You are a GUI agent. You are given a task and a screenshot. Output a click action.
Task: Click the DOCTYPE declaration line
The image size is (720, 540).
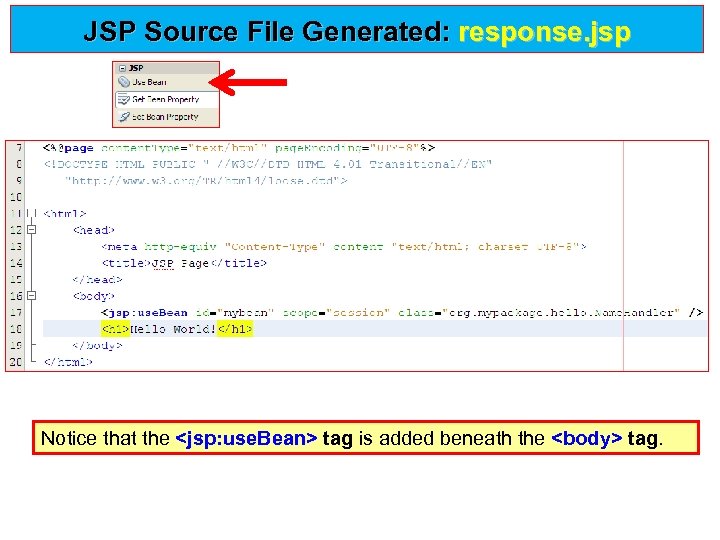(x=268, y=164)
